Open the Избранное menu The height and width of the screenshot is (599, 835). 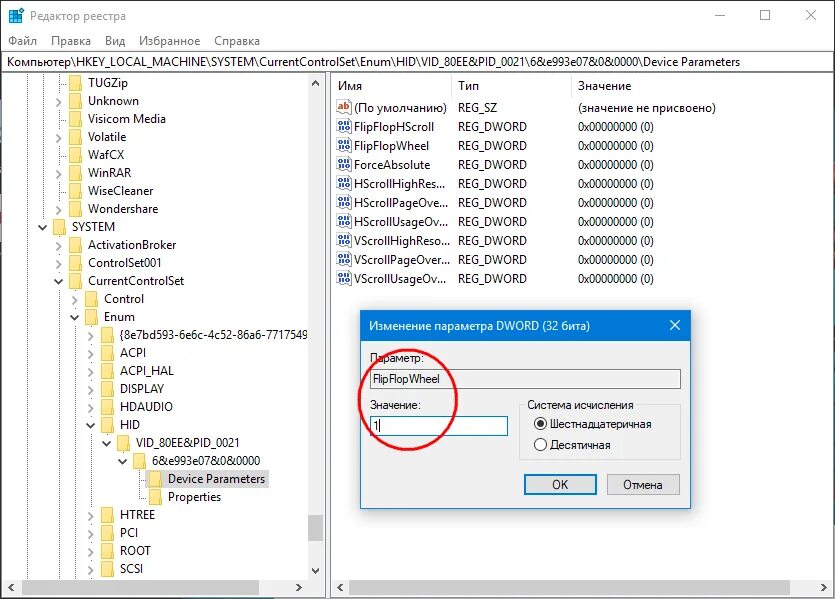click(x=169, y=41)
